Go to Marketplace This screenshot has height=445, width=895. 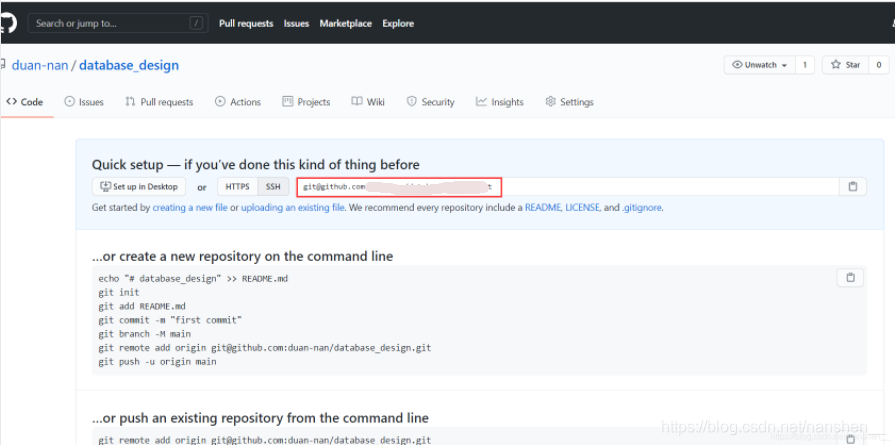[x=345, y=23]
